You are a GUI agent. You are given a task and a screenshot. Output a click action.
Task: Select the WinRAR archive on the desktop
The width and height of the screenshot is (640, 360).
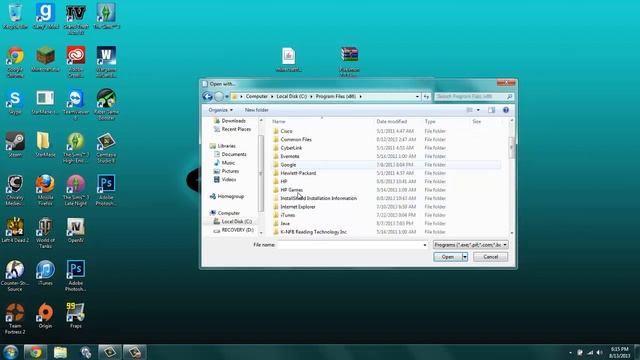coord(350,61)
